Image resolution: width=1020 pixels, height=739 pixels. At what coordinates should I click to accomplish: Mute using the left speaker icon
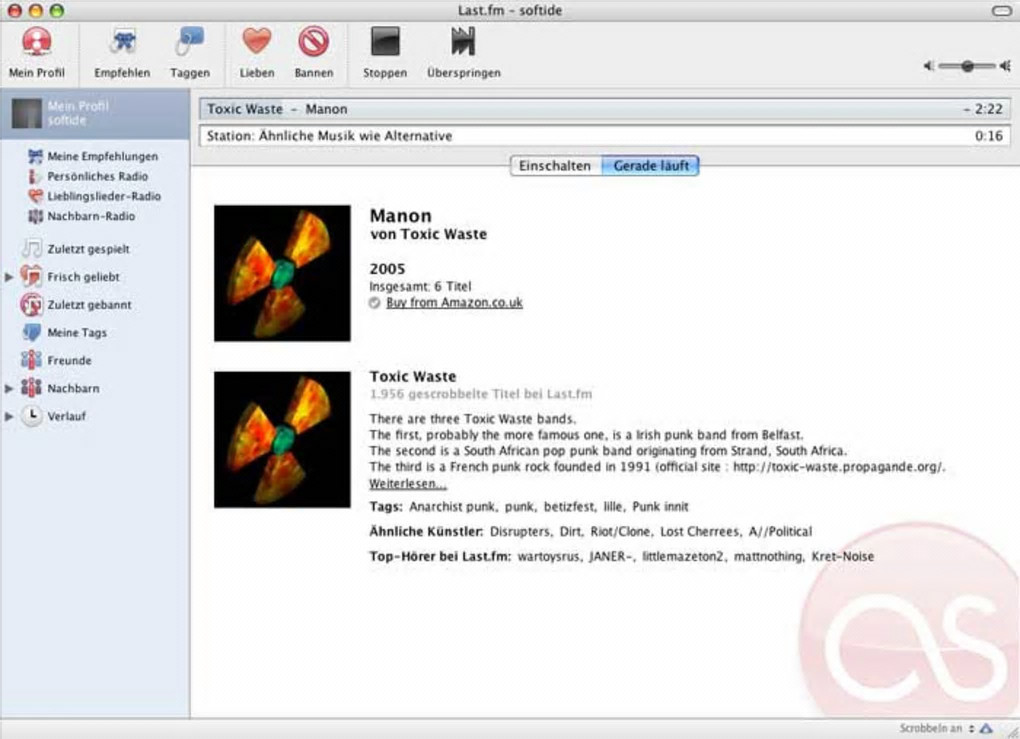point(928,66)
